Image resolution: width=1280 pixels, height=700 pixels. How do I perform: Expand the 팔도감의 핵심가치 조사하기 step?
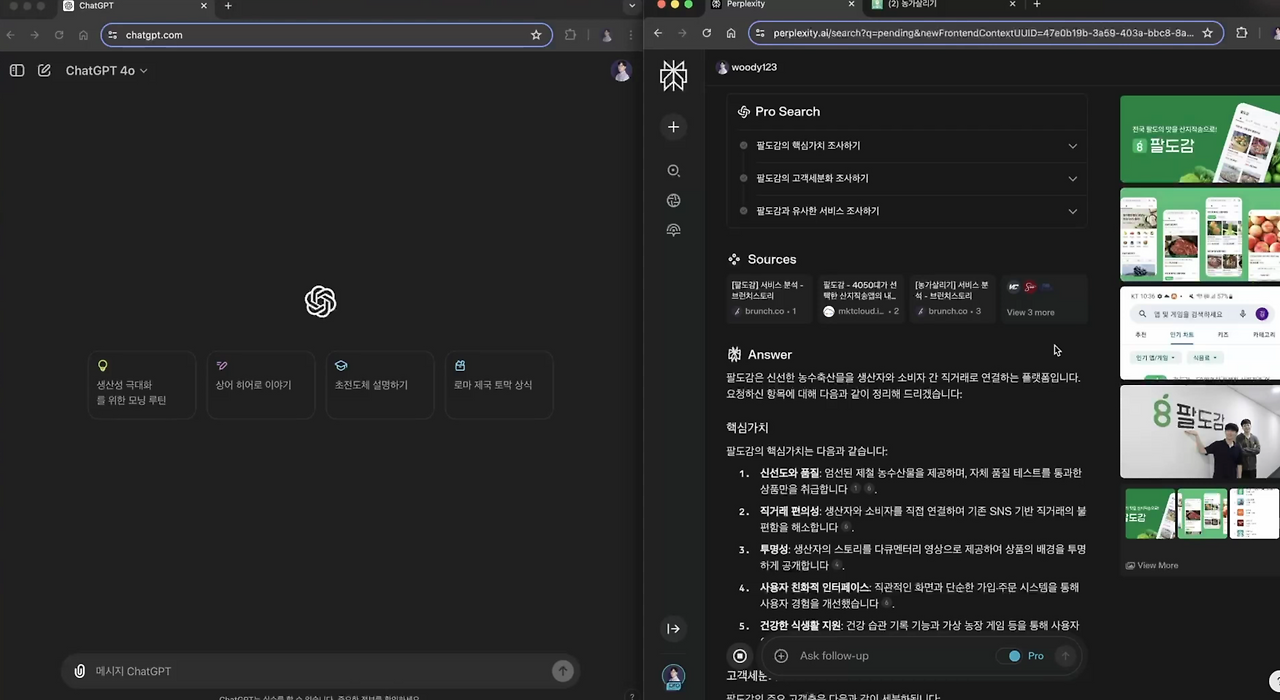pyautogui.click(x=907, y=146)
